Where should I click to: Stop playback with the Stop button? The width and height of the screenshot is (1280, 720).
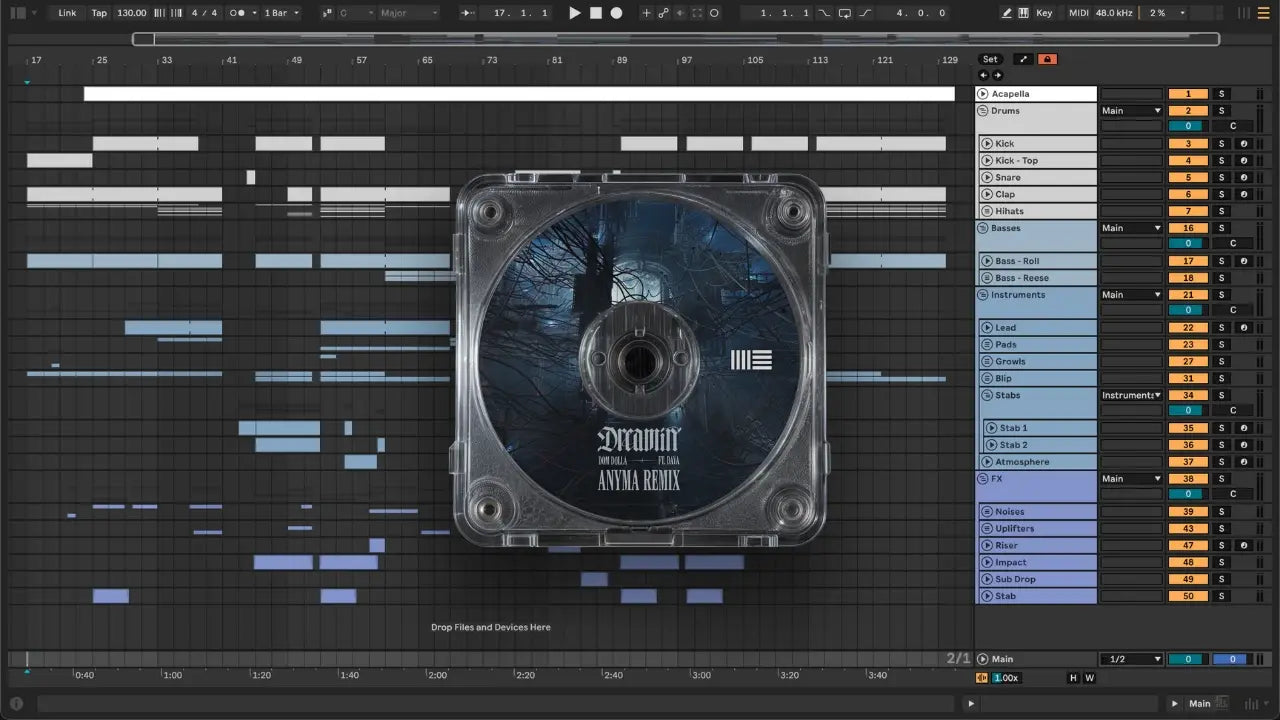(x=595, y=13)
